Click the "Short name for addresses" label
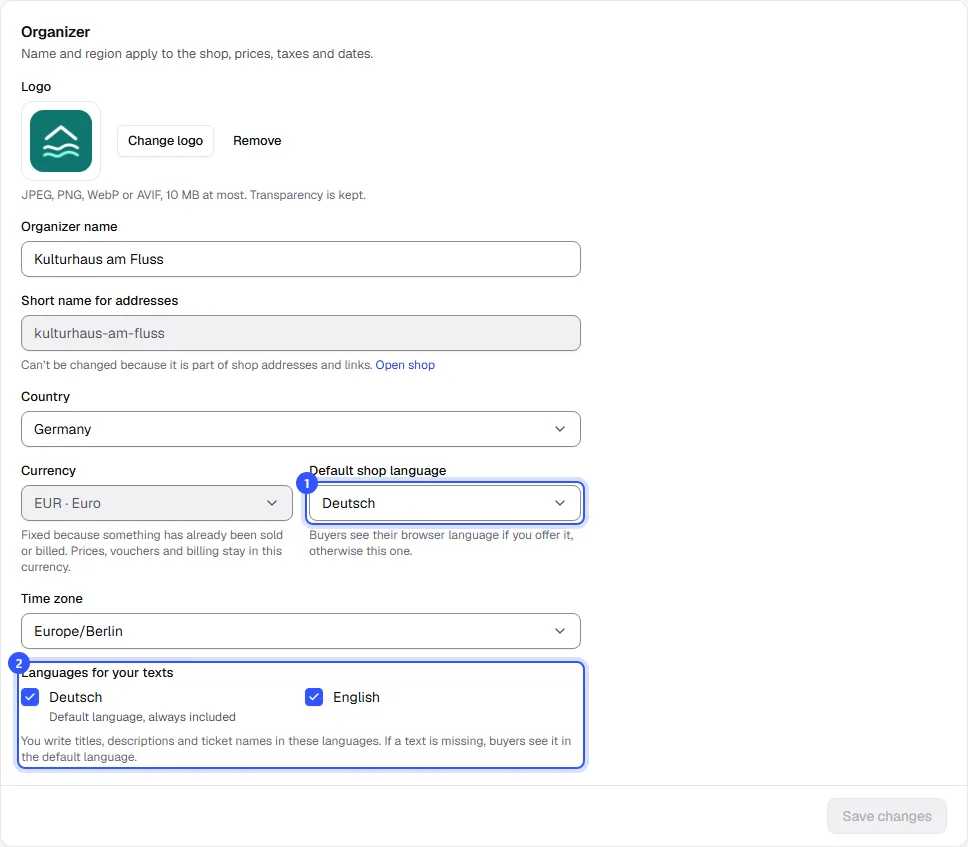The height and width of the screenshot is (847, 968). point(99,301)
